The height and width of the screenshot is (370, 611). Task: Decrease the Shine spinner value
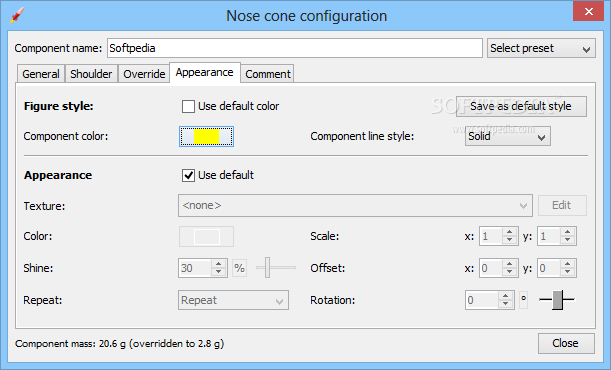tap(219, 272)
